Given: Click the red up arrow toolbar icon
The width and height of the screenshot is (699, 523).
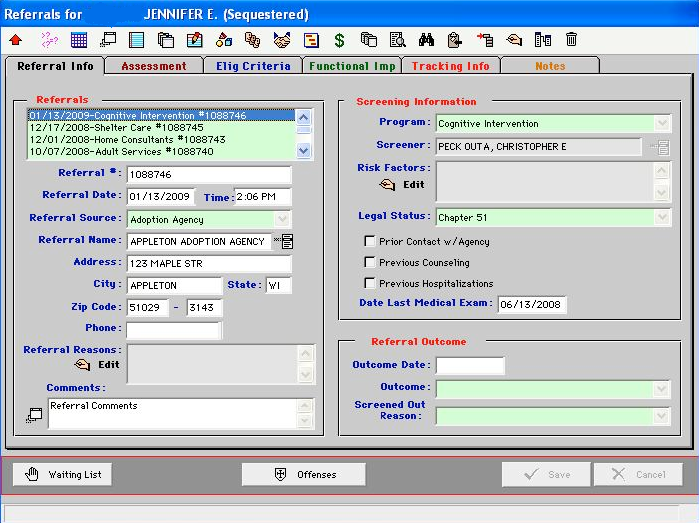Looking at the screenshot, I should pos(16,40).
